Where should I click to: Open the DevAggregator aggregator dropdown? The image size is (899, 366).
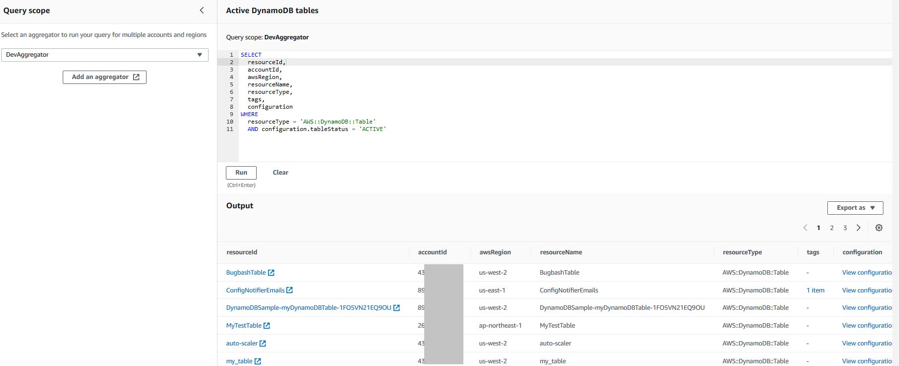click(104, 54)
